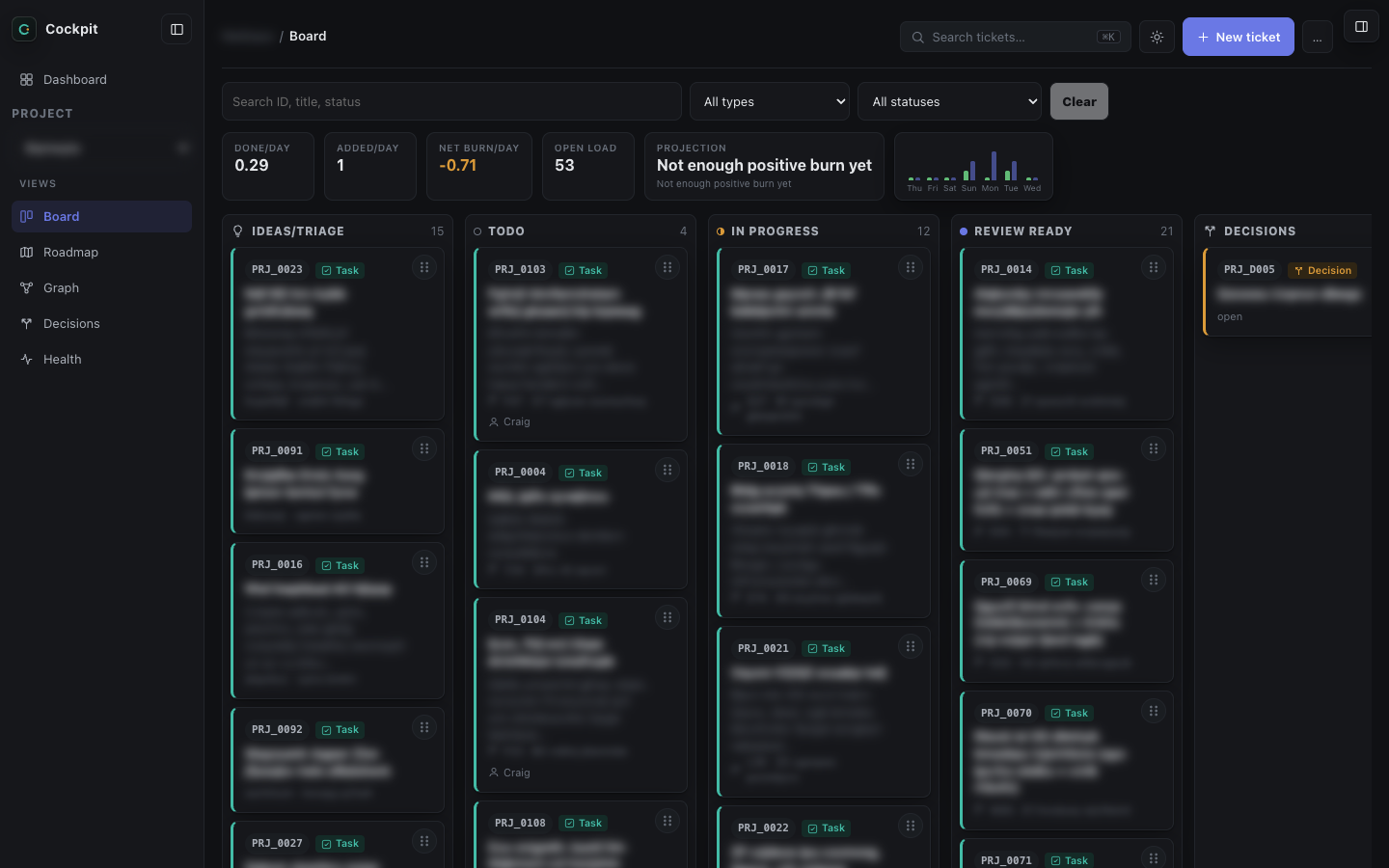Screen dimensions: 1389x868
Task: Click the Review Ready dot icon
Action: [x=964, y=231]
